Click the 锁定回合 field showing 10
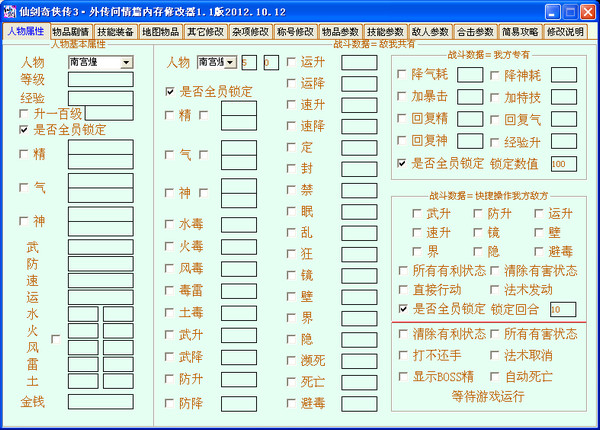The height and width of the screenshot is (430, 600). pyautogui.click(x=563, y=309)
